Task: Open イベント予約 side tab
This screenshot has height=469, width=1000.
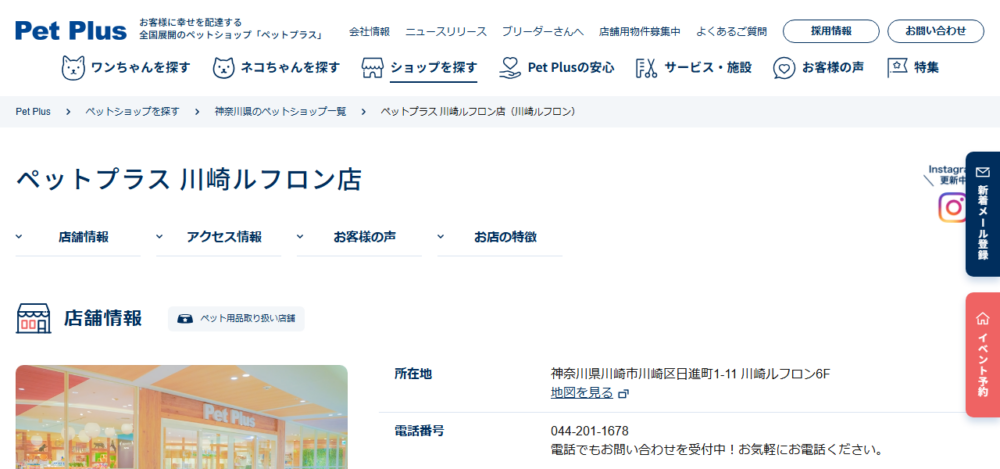Action: pyautogui.click(x=983, y=355)
